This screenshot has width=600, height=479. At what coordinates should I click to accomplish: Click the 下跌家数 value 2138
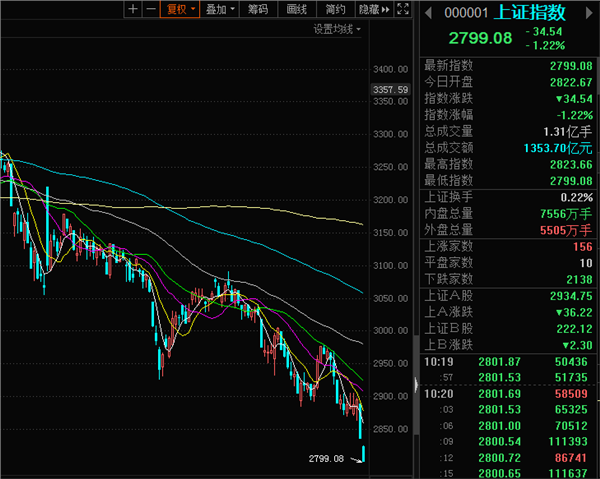coord(579,280)
